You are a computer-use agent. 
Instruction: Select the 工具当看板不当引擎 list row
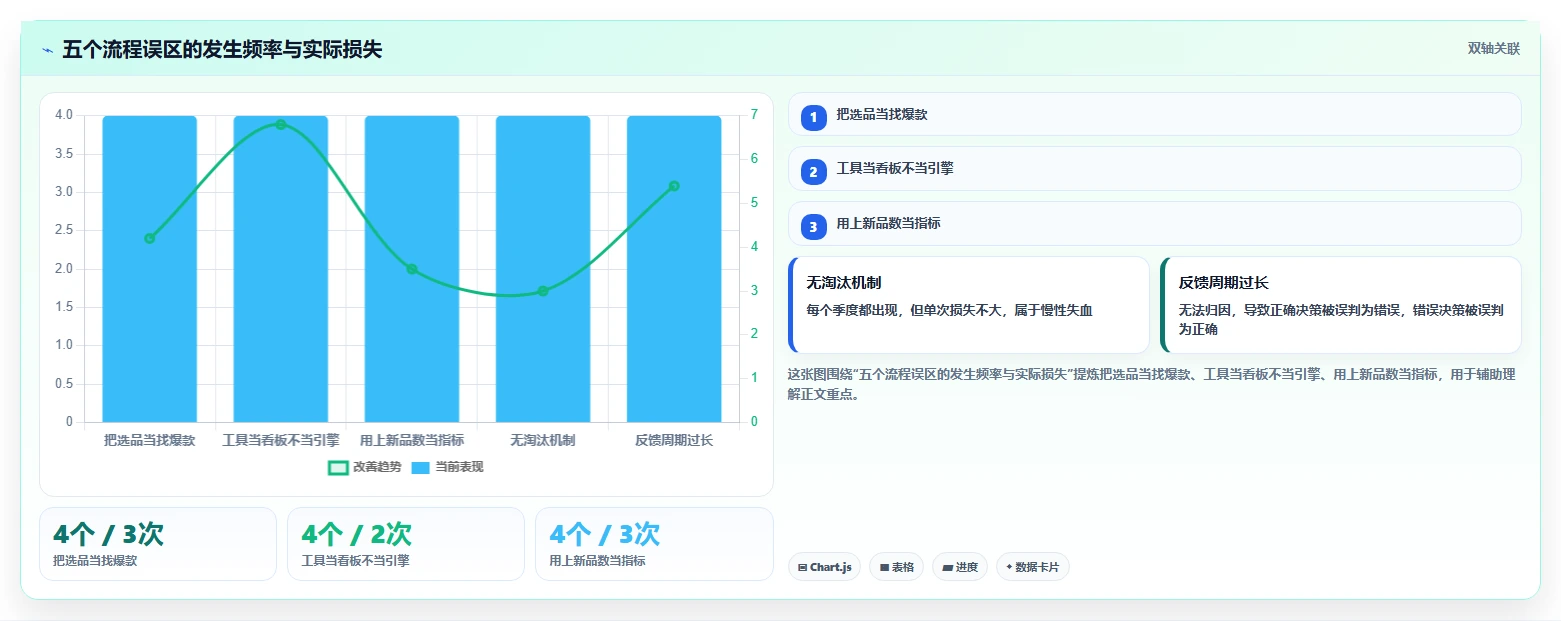pyautogui.click(x=1154, y=168)
